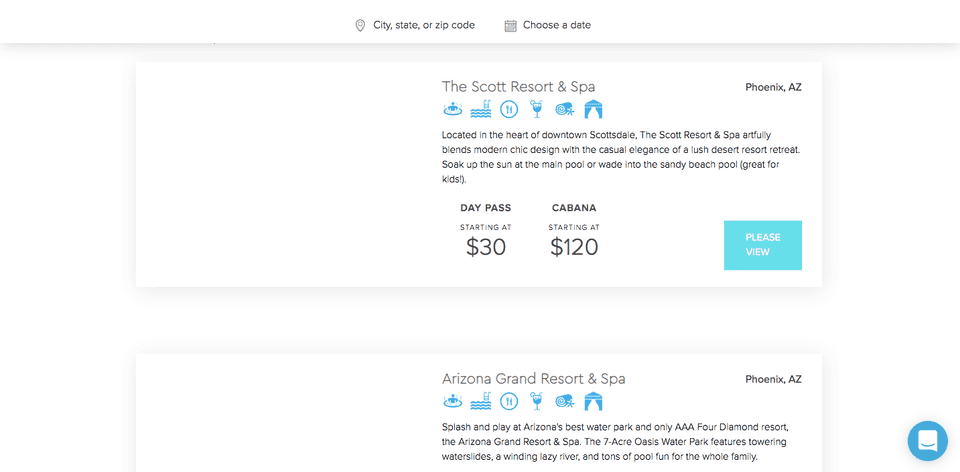Click the towel icon under Arizona Grand Resort
The image size is (960, 472).
tap(564, 401)
